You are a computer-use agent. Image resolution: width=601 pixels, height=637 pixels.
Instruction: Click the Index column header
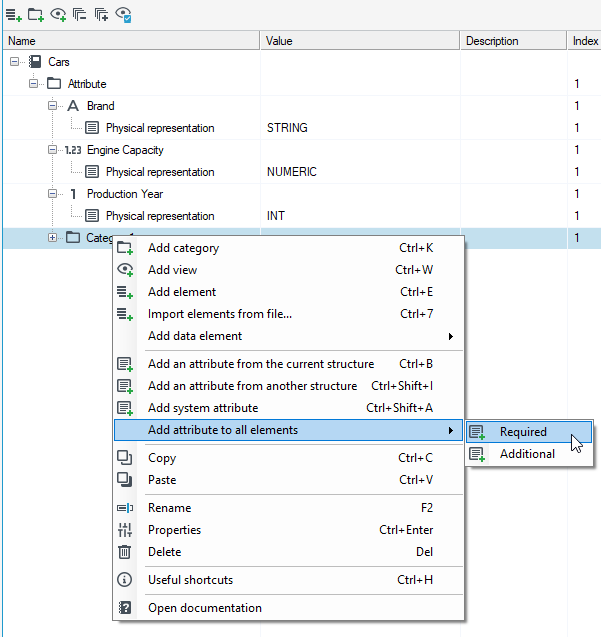point(584,41)
